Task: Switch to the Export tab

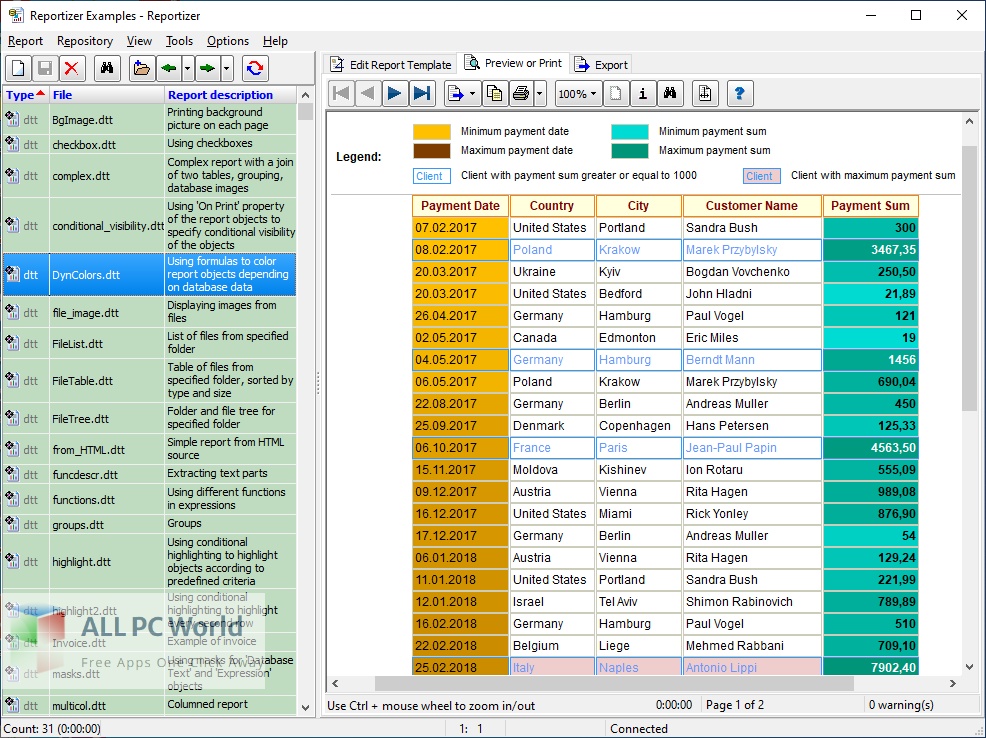Action: [602, 64]
